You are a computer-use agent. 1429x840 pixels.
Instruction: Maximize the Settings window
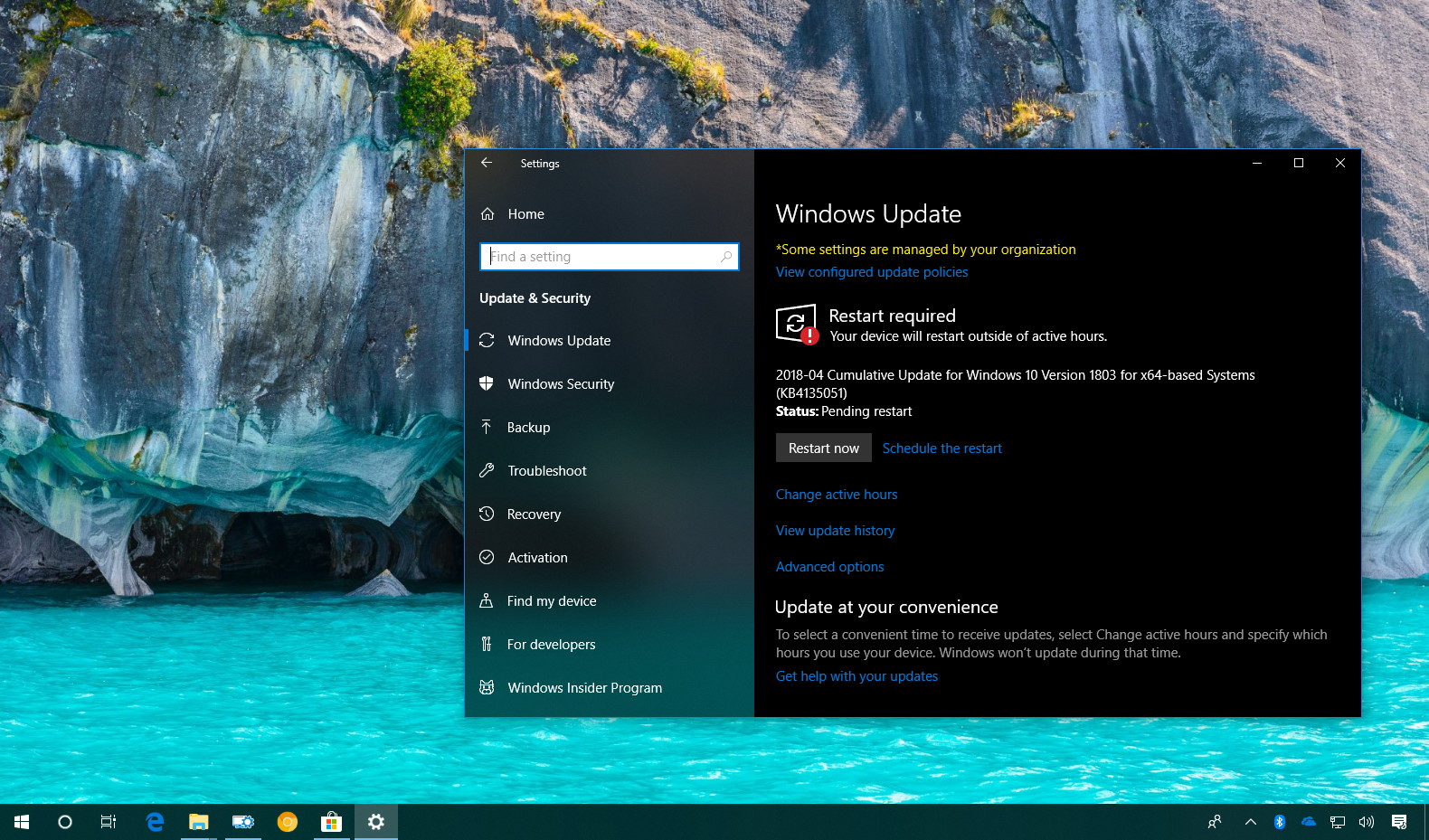[1299, 163]
